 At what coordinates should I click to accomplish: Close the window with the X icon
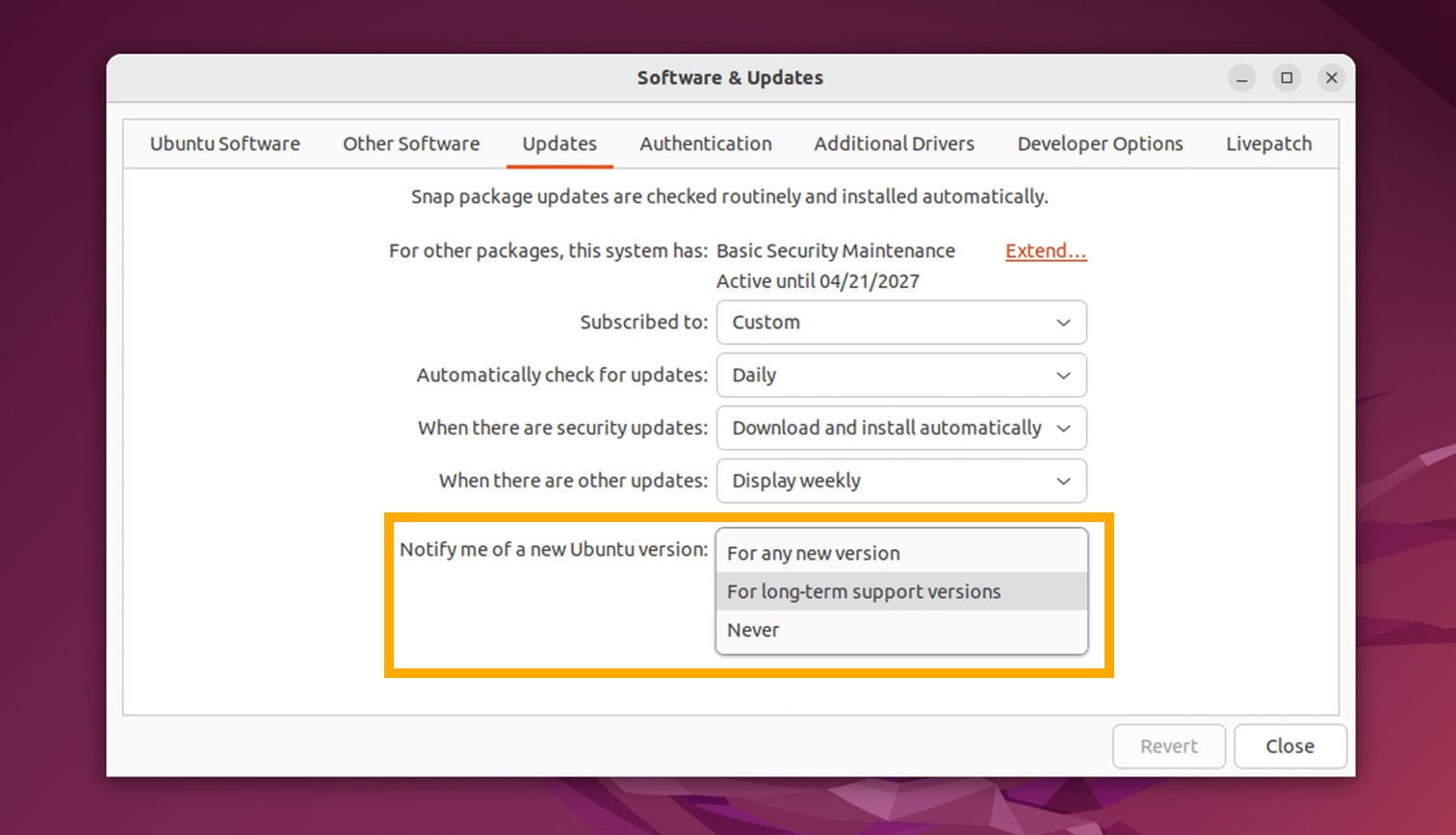click(x=1332, y=78)
